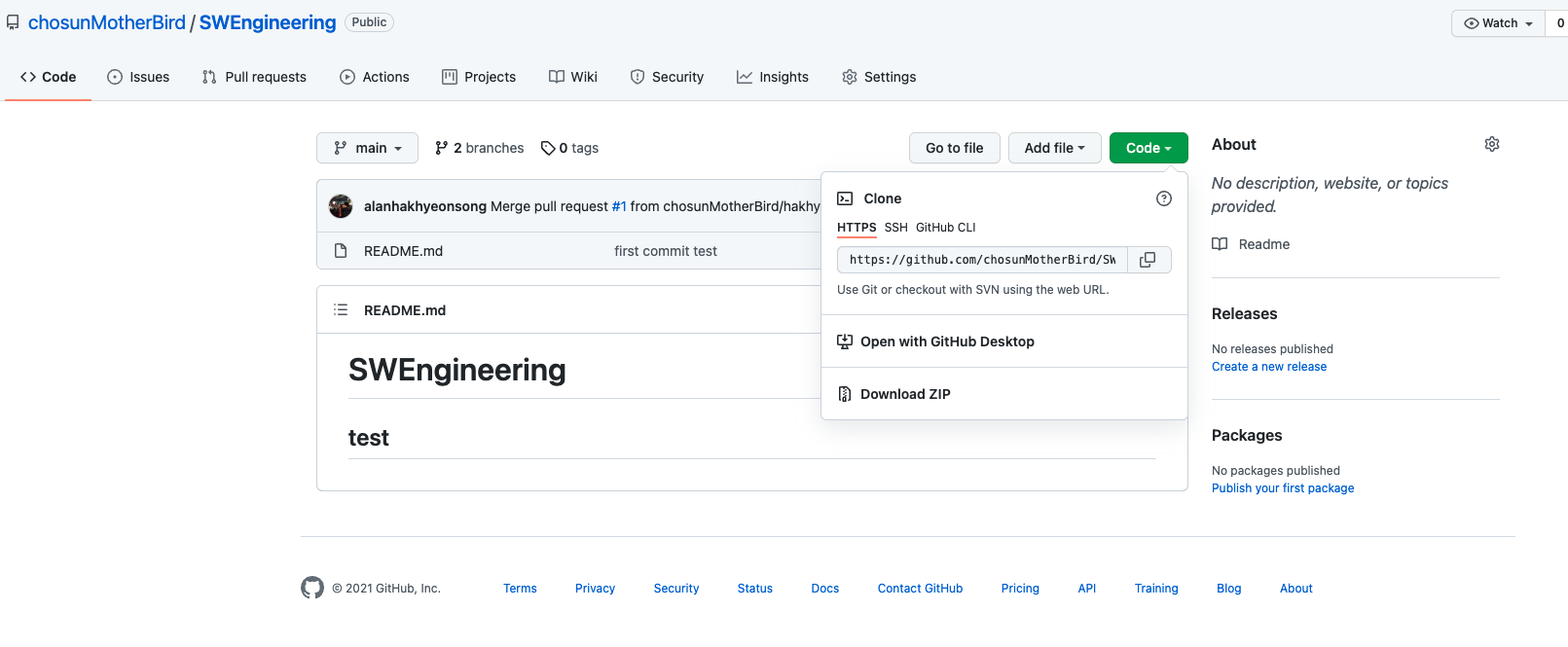View the Insights tab
This screenshot has height=647, width=1568.
tap(773, 77)
